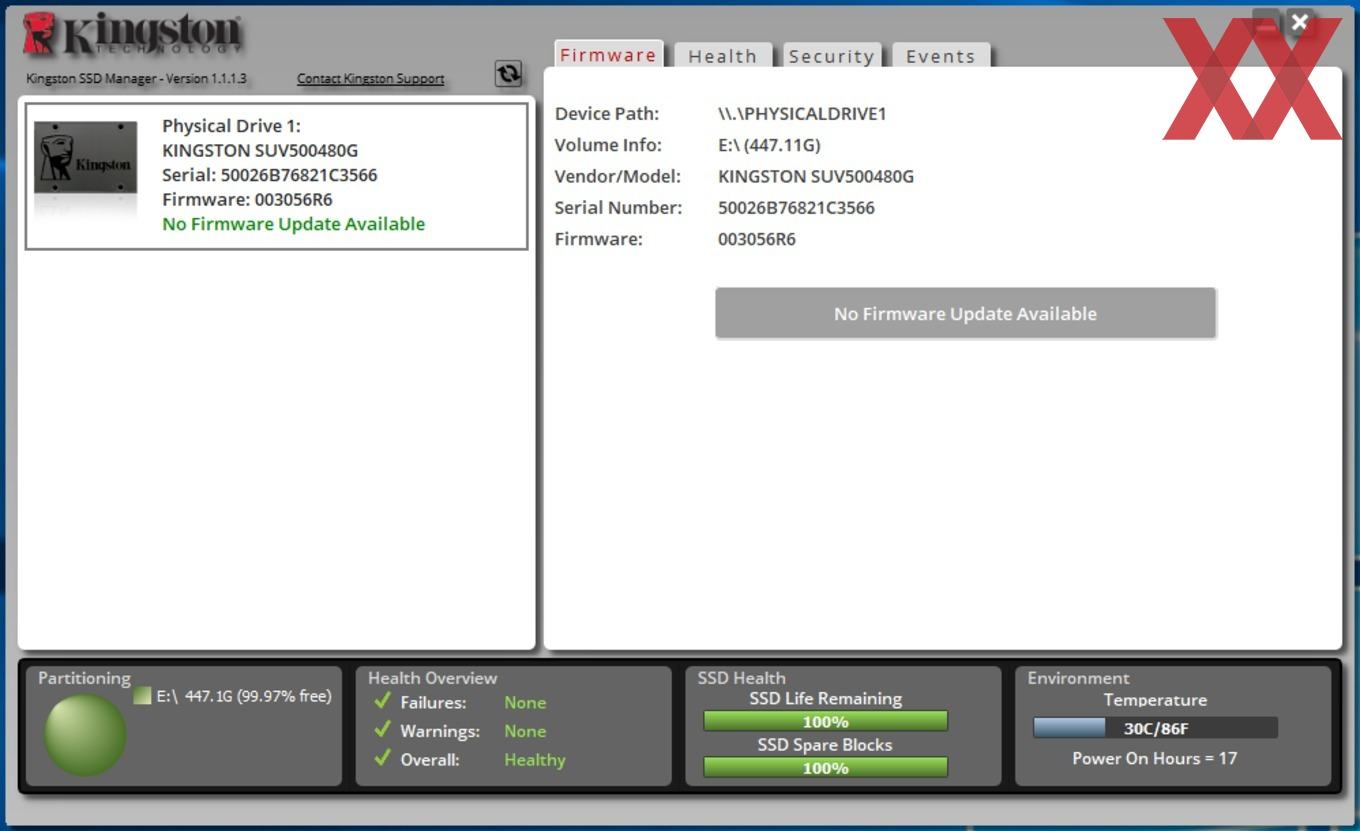Click Serial: 50026B76821C3566 in drive list
1360x831 pixels.
(269, 175)
